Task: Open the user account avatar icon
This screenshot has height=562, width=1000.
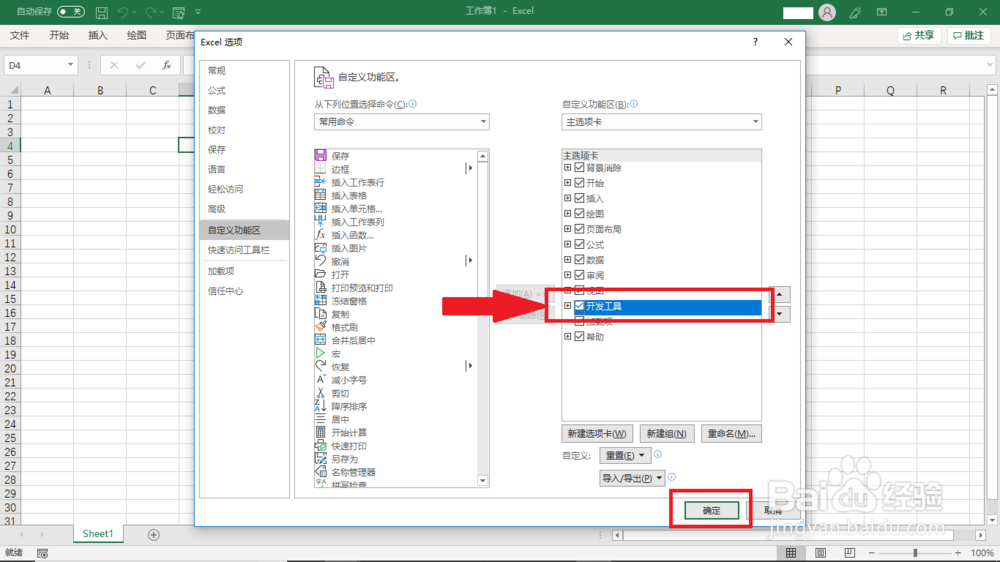Action: tap(827, 12)
